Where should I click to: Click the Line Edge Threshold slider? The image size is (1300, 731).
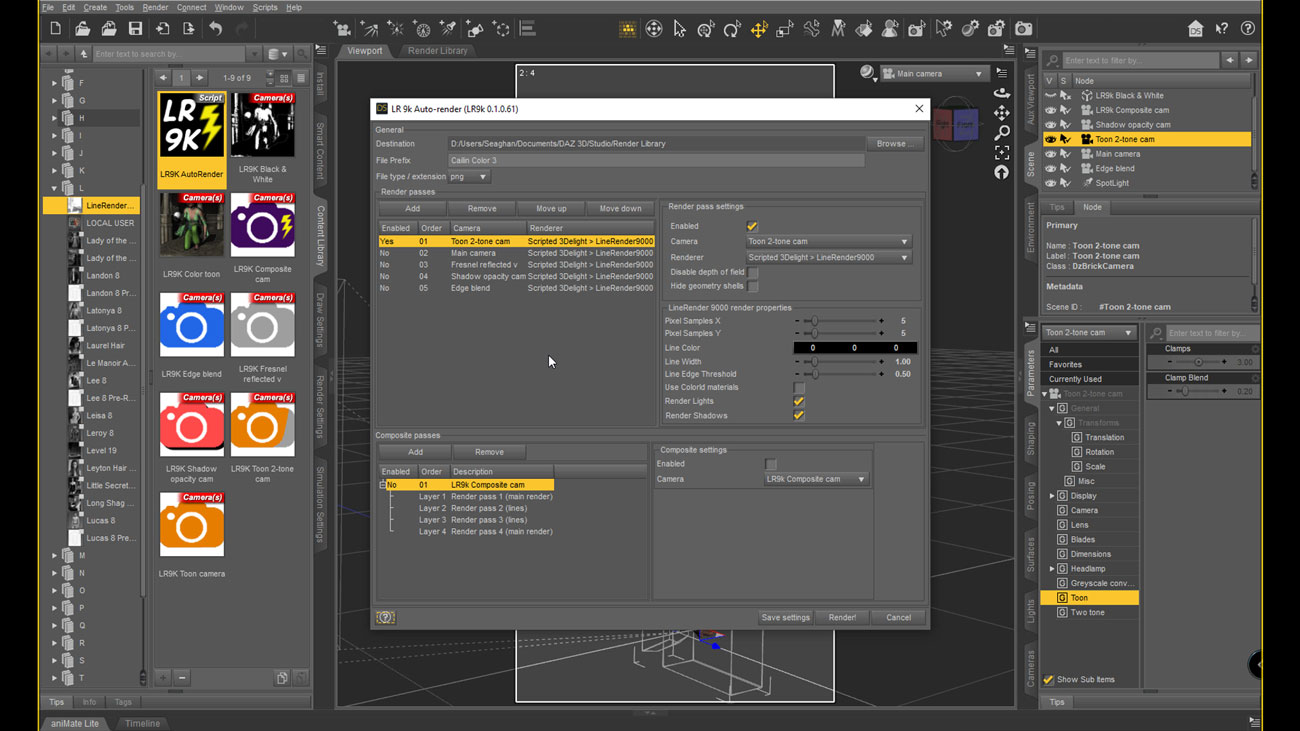tap(838, 374)
